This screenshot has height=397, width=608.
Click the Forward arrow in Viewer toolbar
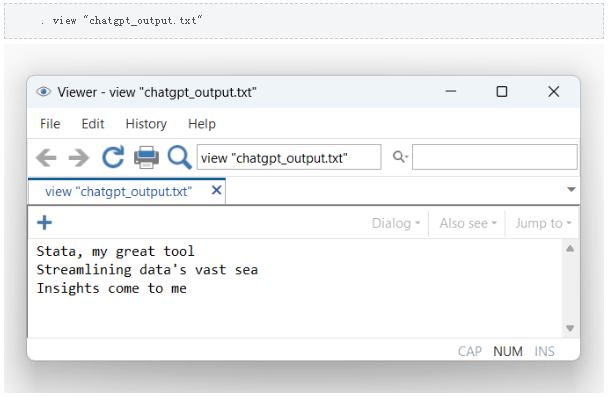(x=79, y=158)
